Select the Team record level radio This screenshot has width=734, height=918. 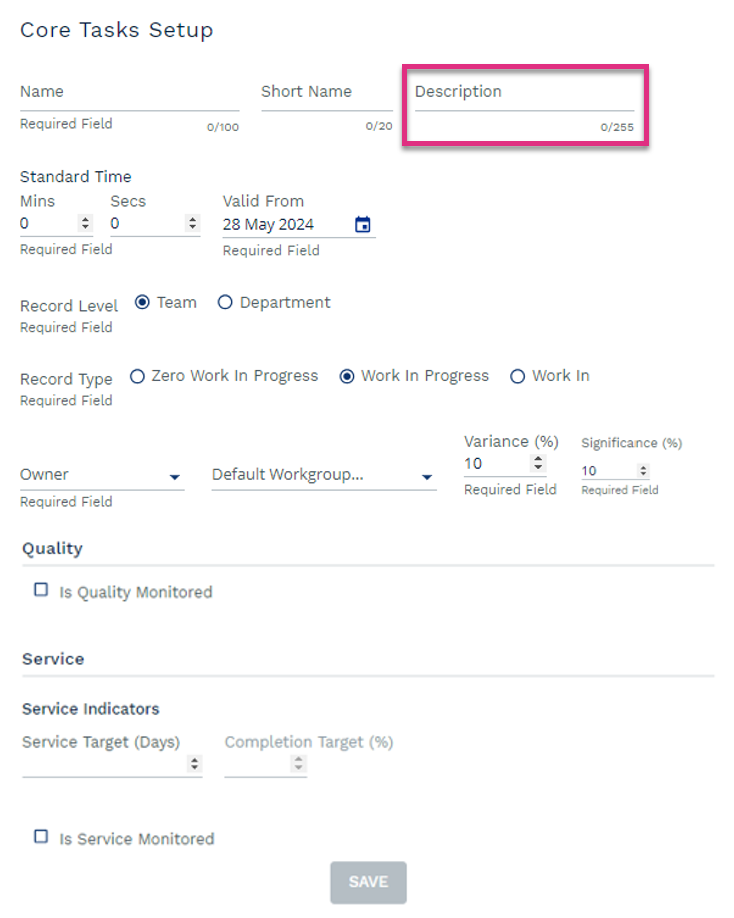[x=142, y=303]
